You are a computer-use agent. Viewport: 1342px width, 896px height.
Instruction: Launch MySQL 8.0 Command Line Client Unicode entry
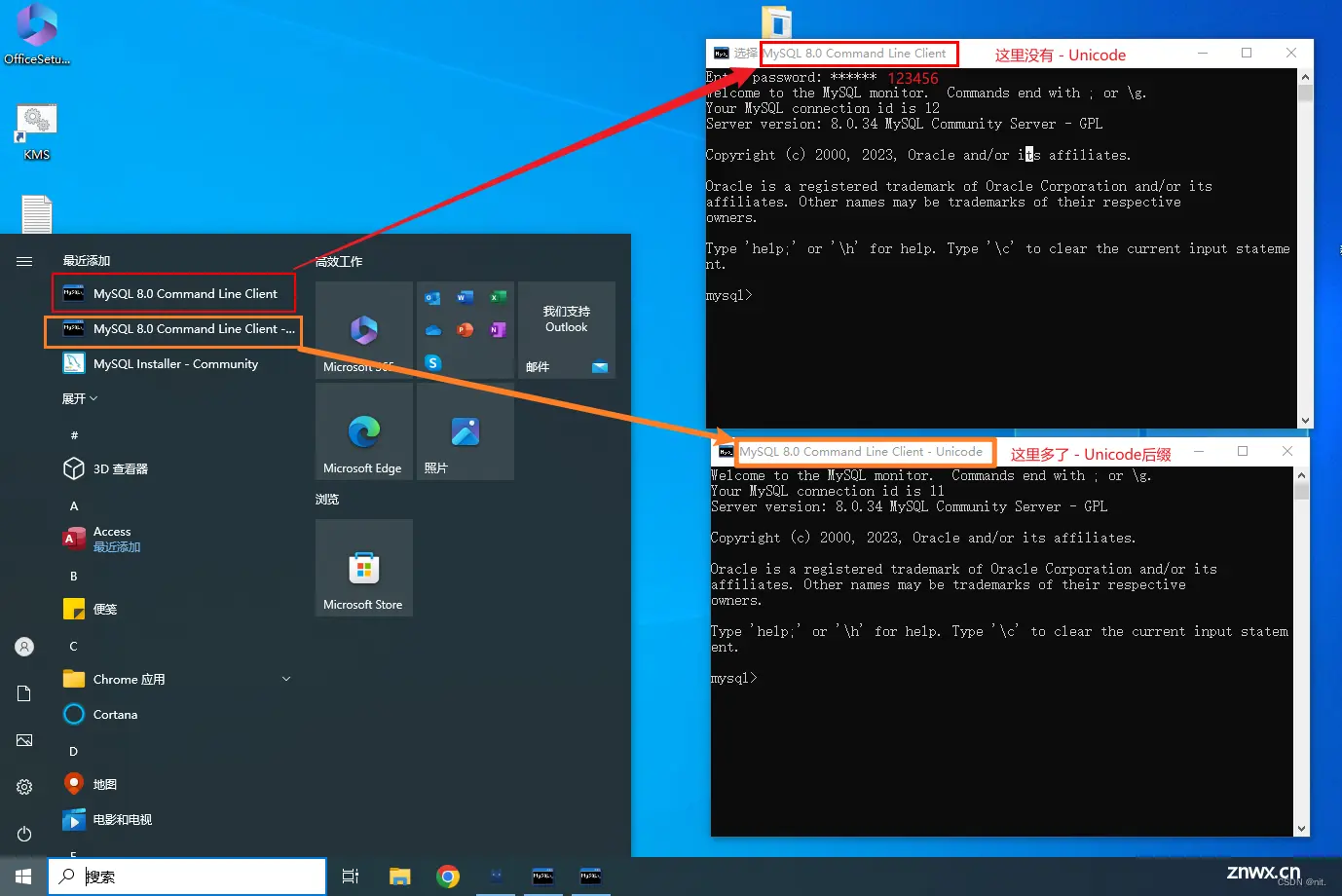point(173,329)
